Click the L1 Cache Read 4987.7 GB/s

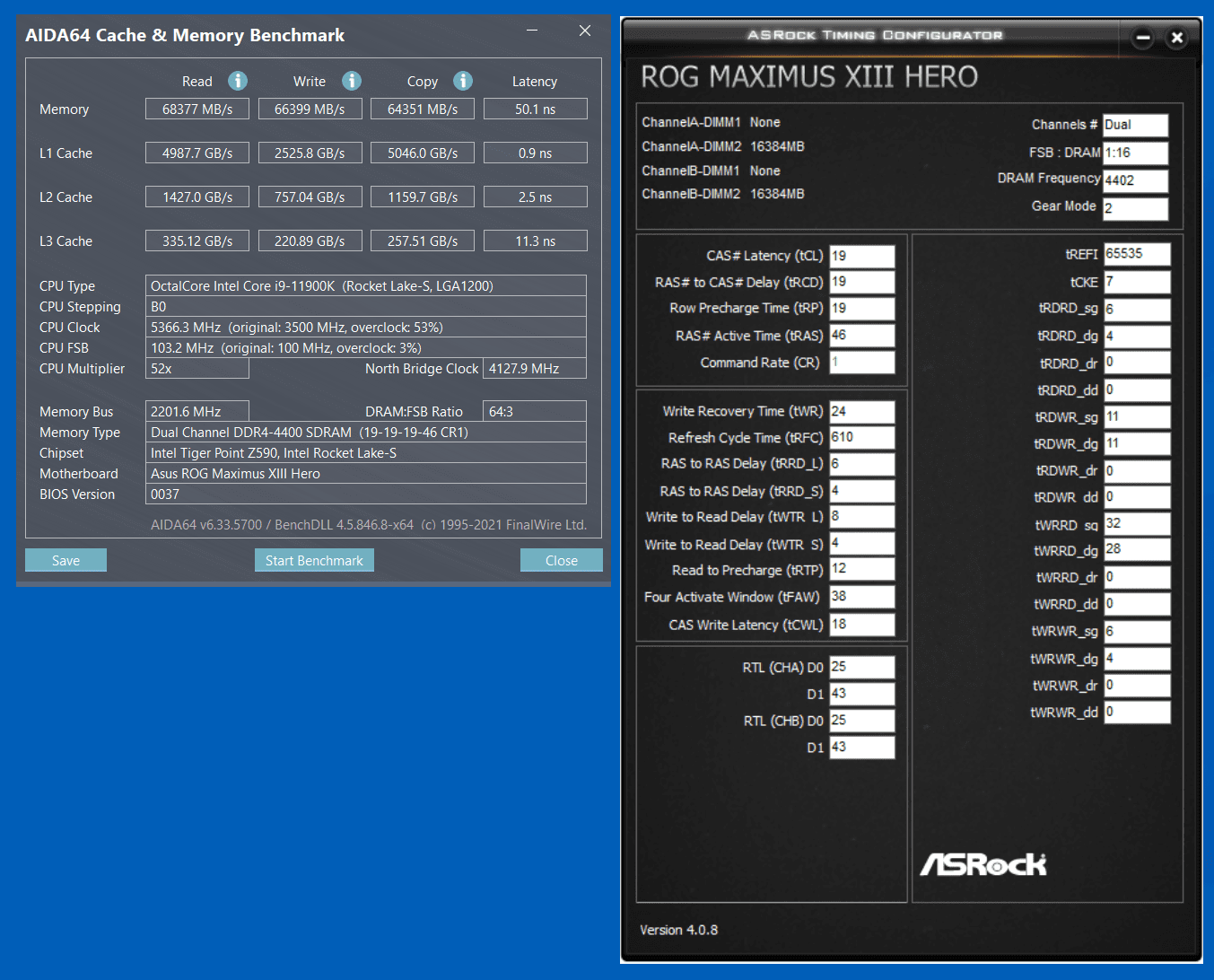point(197,153)
